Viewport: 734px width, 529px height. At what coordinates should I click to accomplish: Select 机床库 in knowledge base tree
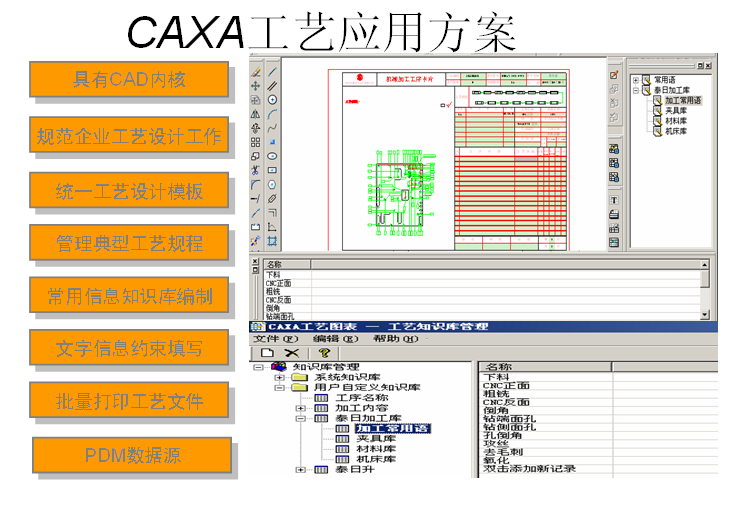coord(376,459)
